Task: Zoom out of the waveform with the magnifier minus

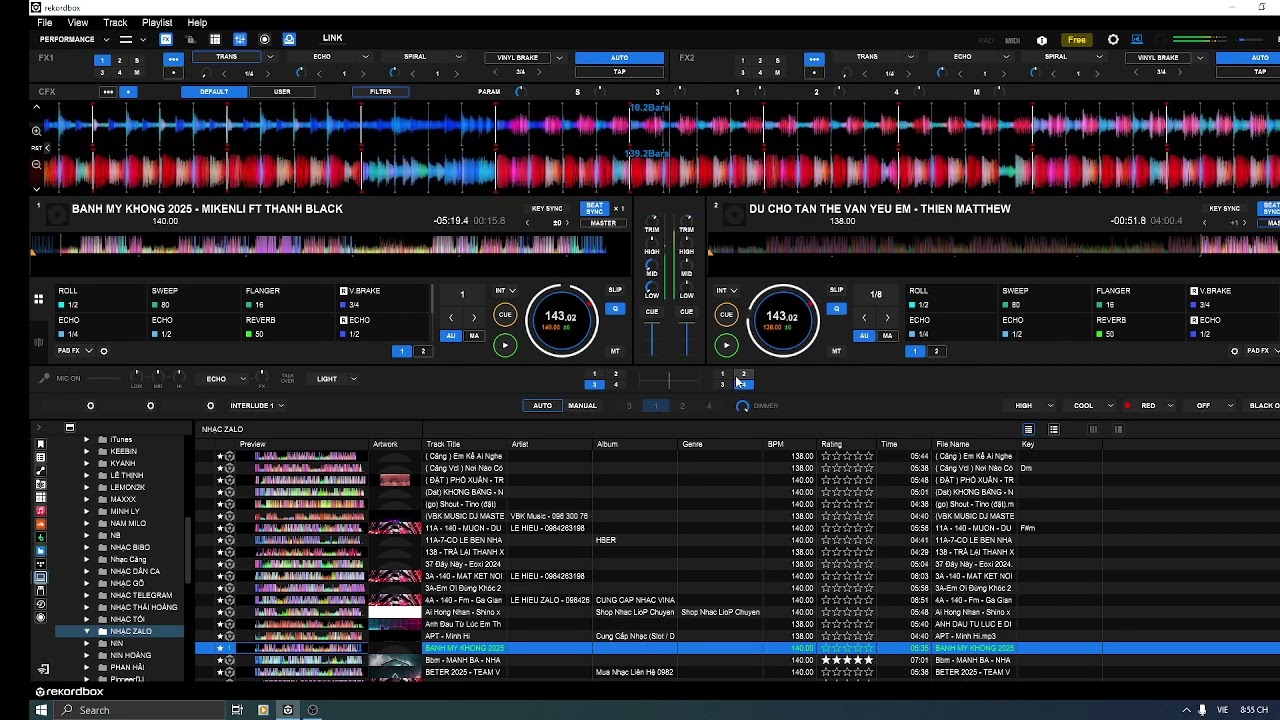Action: pyautogui.click(x=37, y=165)
